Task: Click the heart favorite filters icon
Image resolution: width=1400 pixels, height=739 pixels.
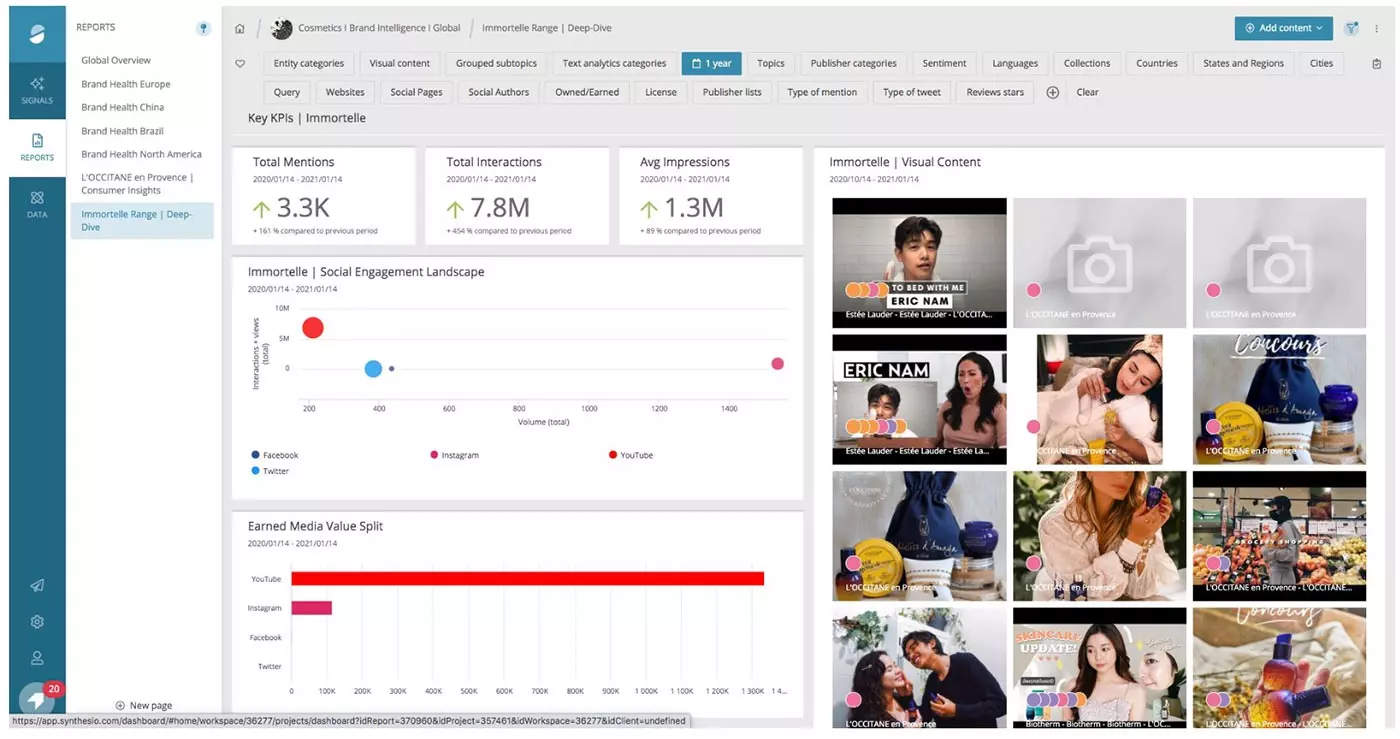Action: pos(240,64)
